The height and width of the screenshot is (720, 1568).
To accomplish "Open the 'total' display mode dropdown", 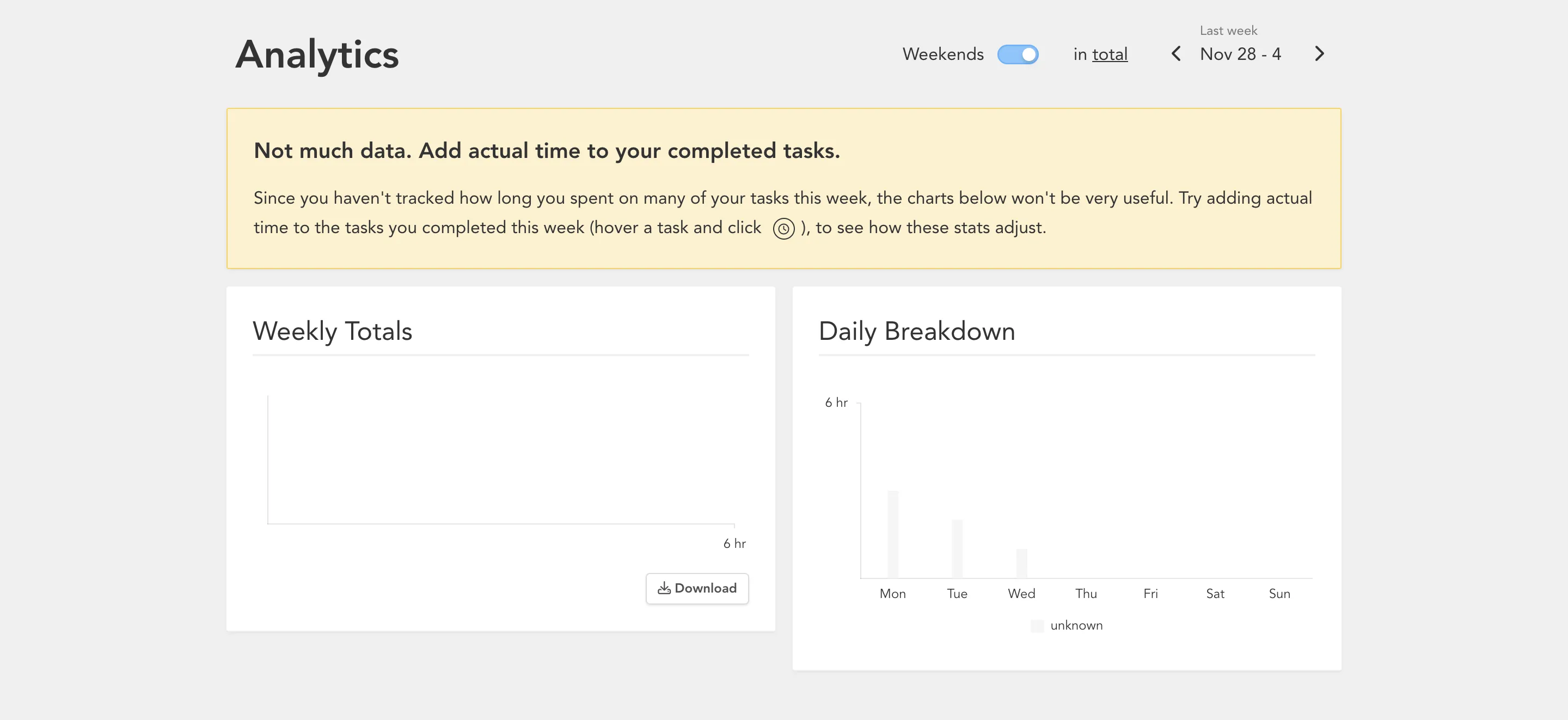I will pos(1110,54).
